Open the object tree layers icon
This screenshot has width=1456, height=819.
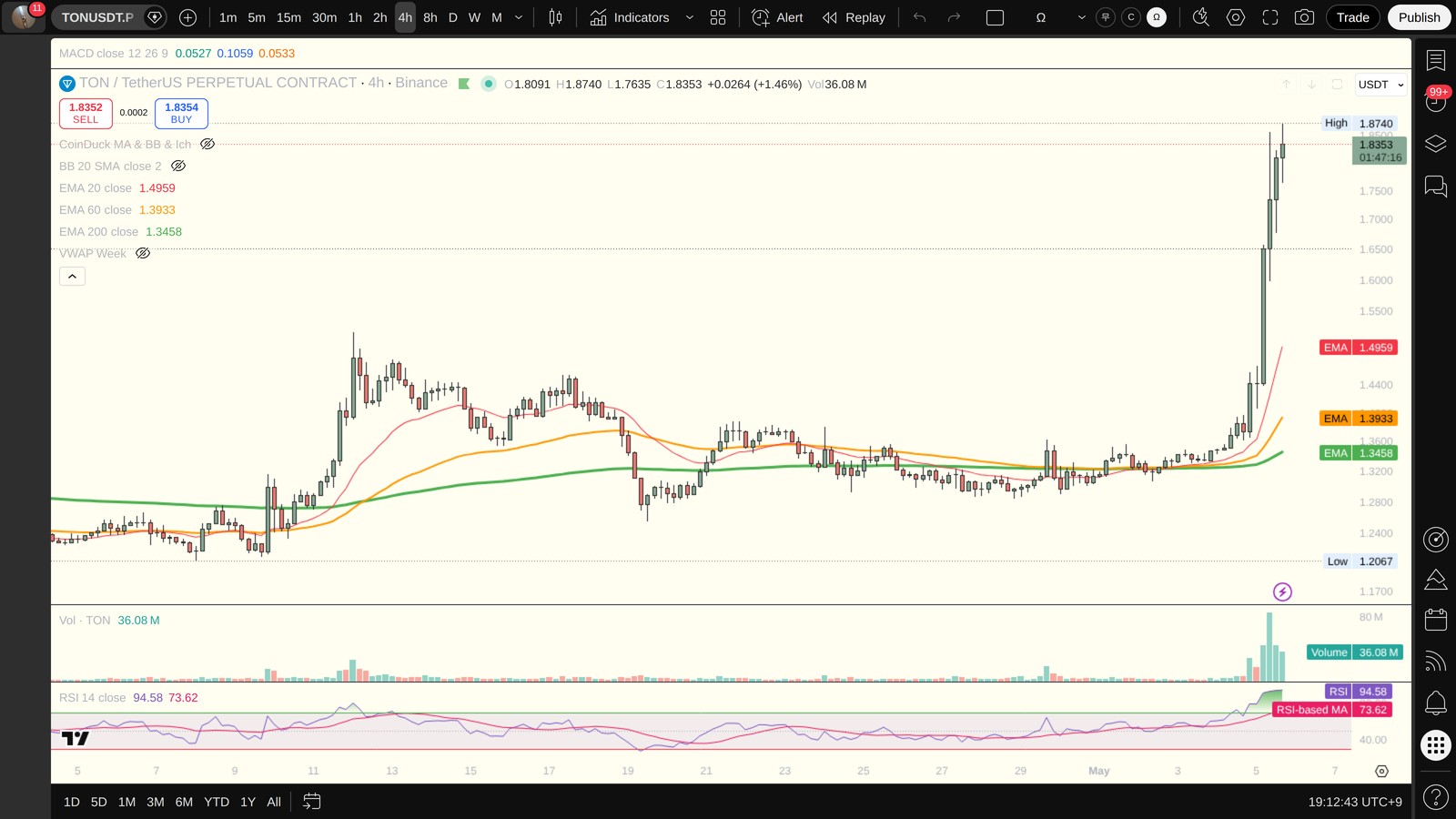pos(1436,144)
